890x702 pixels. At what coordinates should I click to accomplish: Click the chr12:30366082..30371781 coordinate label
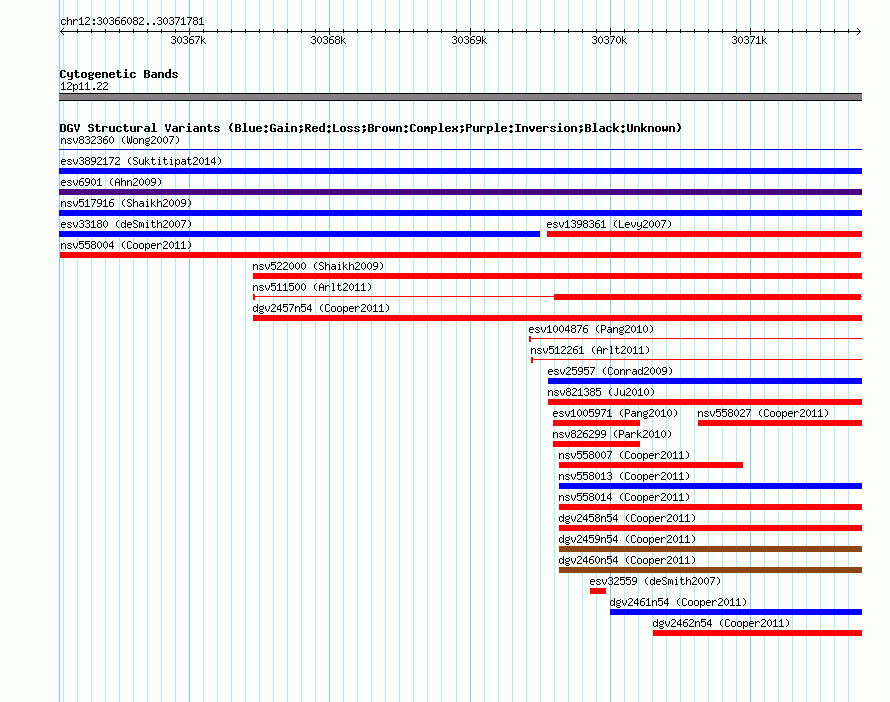(x=132, y=22)
